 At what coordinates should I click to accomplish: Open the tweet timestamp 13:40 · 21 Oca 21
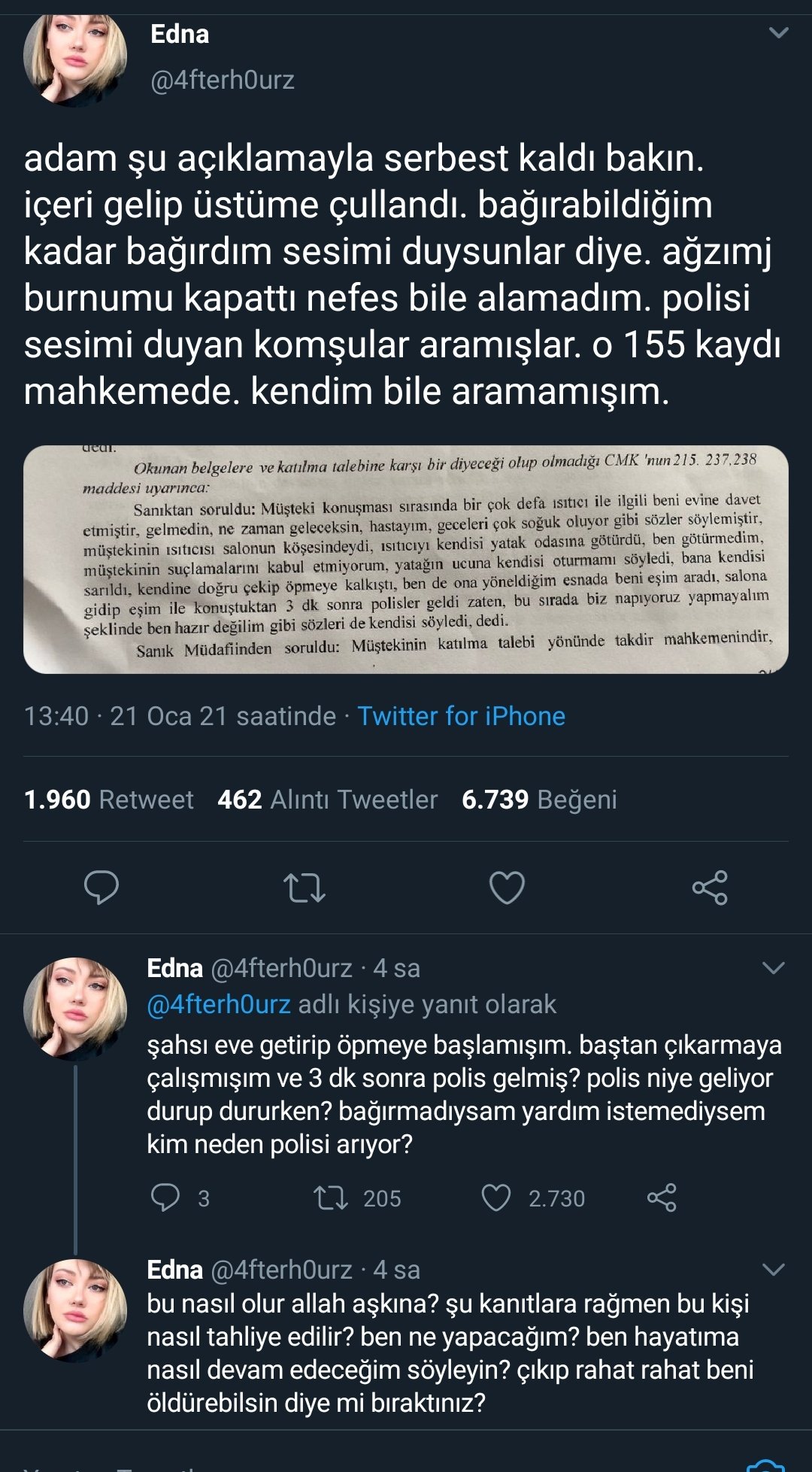tap(180, 716)
